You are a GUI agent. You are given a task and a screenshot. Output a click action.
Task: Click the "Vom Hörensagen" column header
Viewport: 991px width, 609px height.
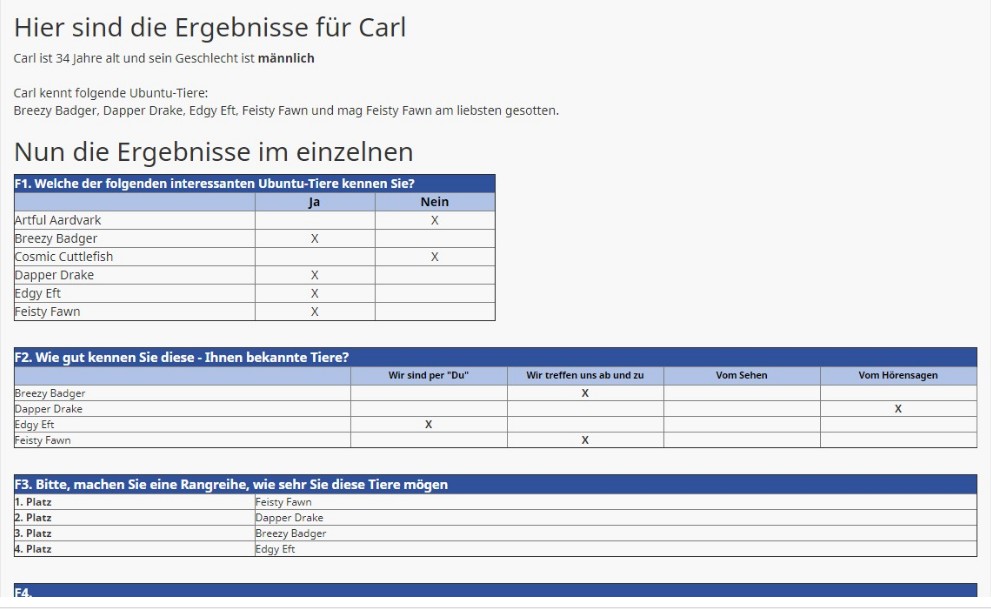pyautogui.click(x=898, y=375)
